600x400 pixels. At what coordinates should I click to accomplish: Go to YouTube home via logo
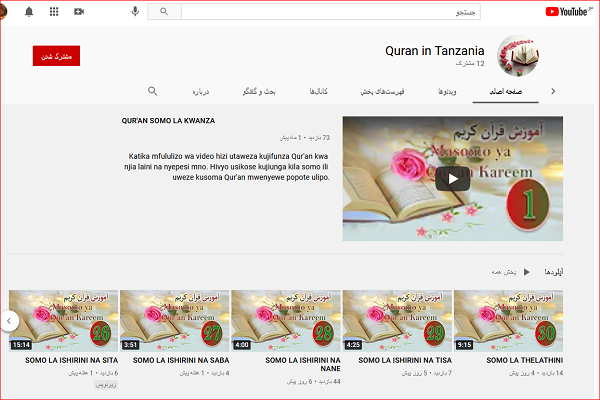565,11
